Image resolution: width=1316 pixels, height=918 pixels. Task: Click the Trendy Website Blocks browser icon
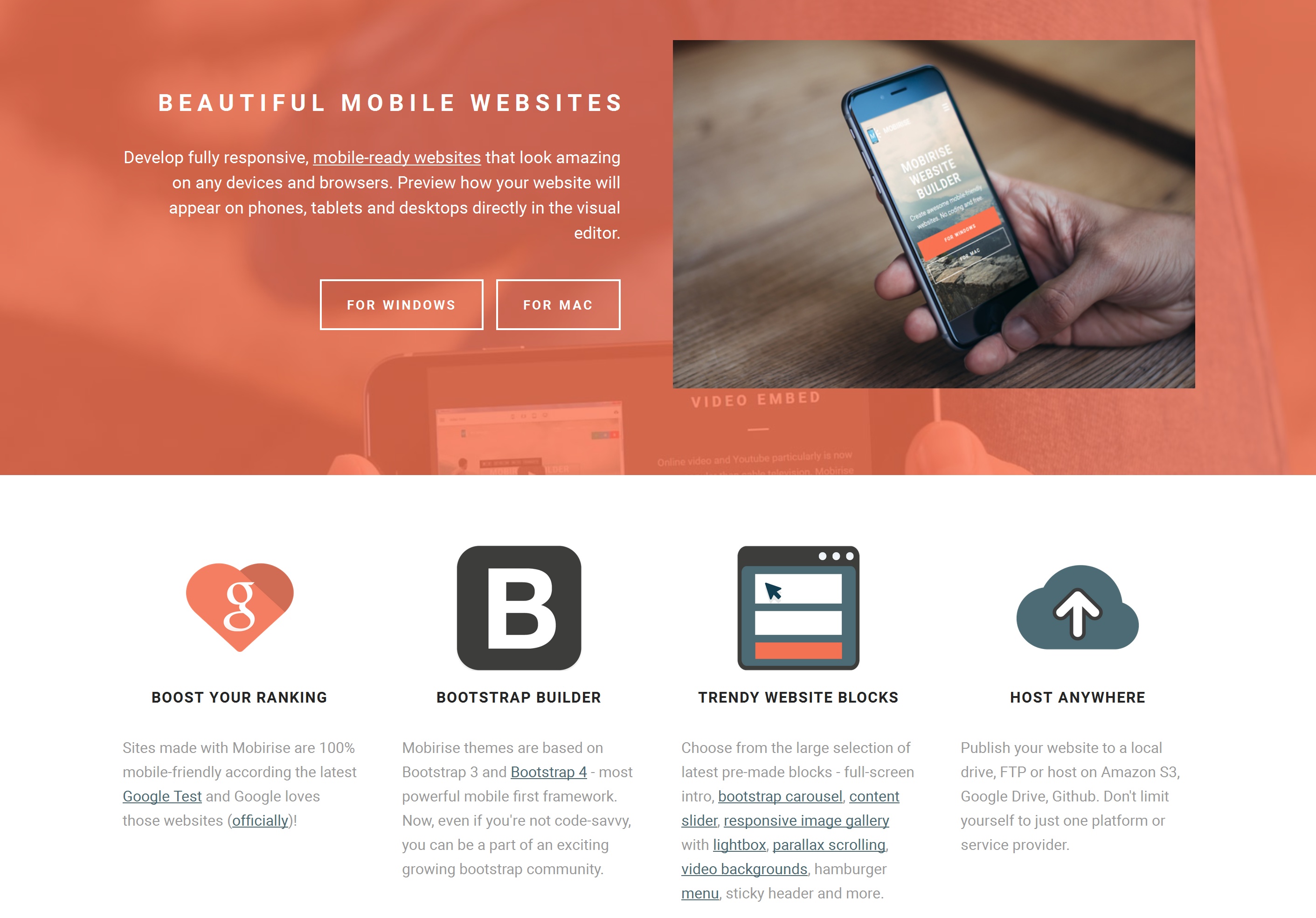798,608
